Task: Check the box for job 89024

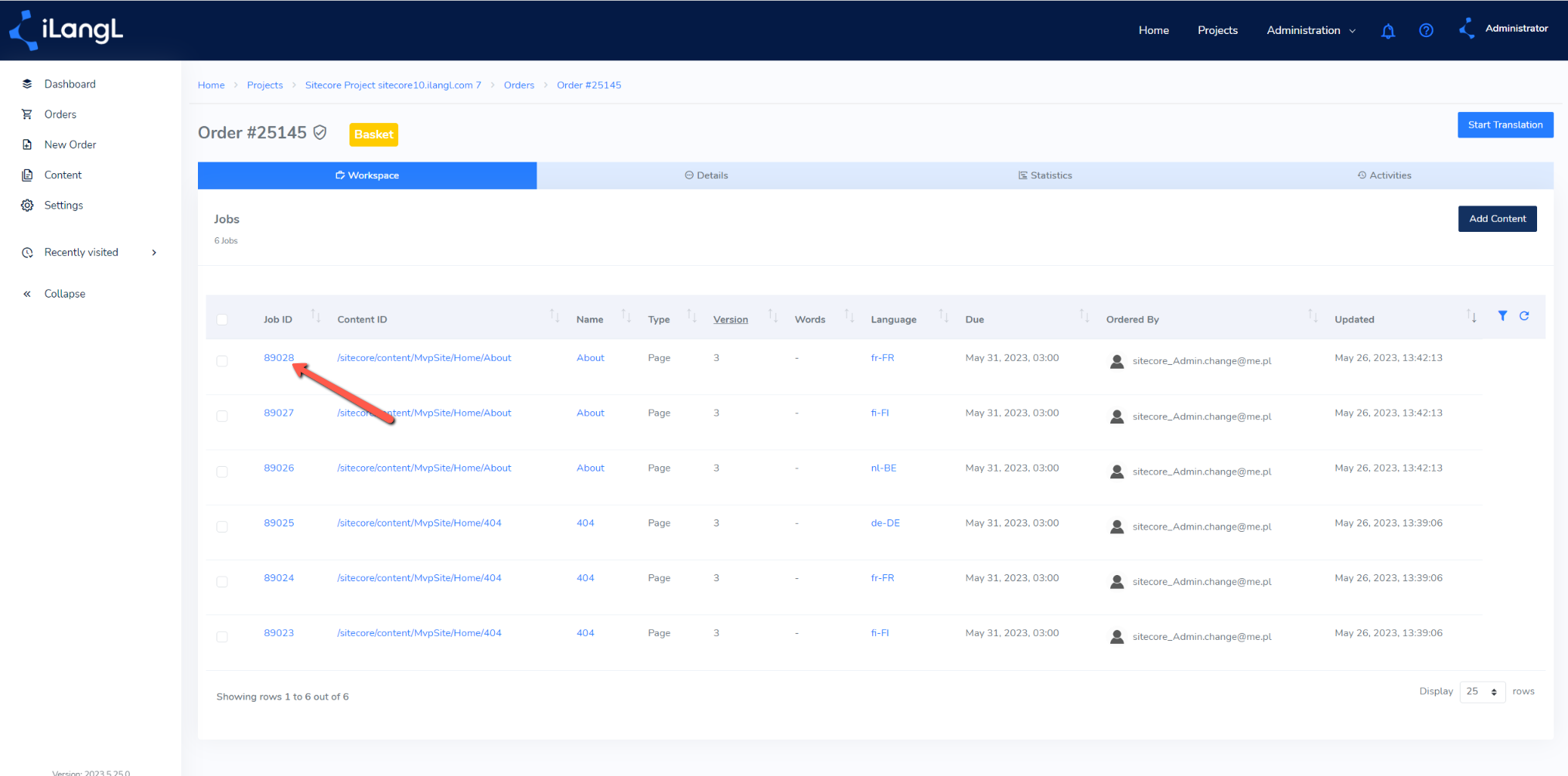Action: 223,581
